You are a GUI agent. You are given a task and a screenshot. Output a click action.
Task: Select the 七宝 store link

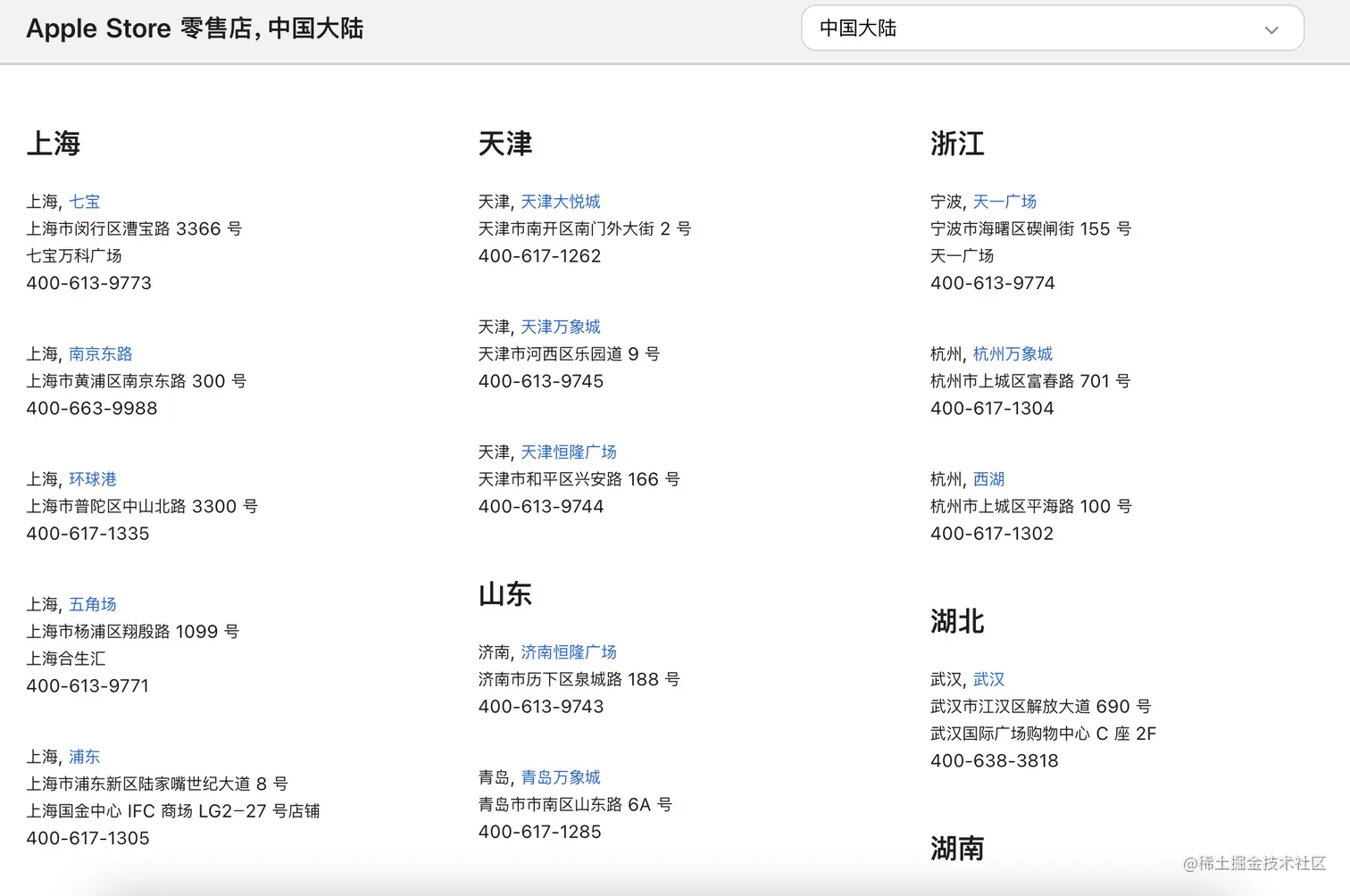[85, 202]
